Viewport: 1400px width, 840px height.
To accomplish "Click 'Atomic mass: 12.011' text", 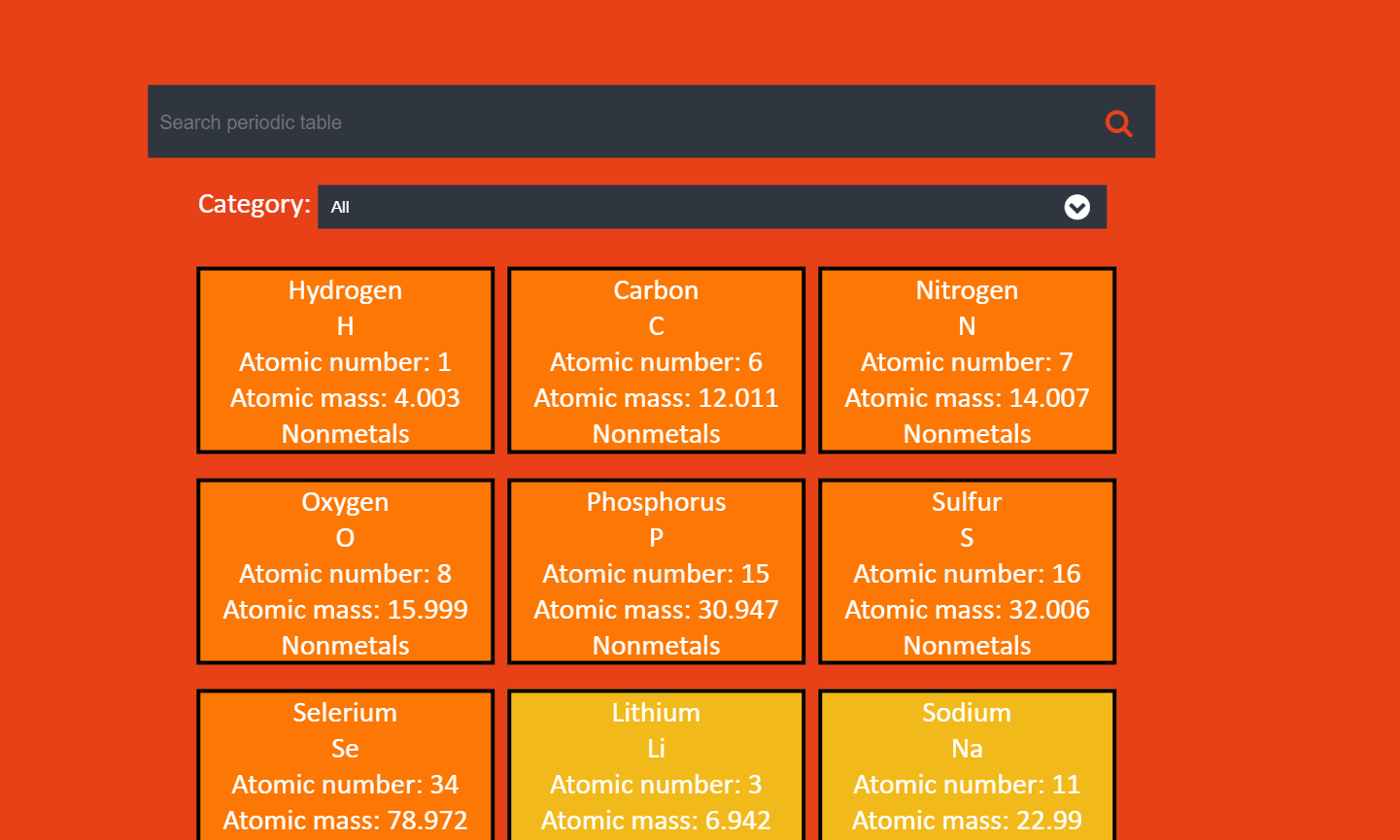I will [656, 398].
